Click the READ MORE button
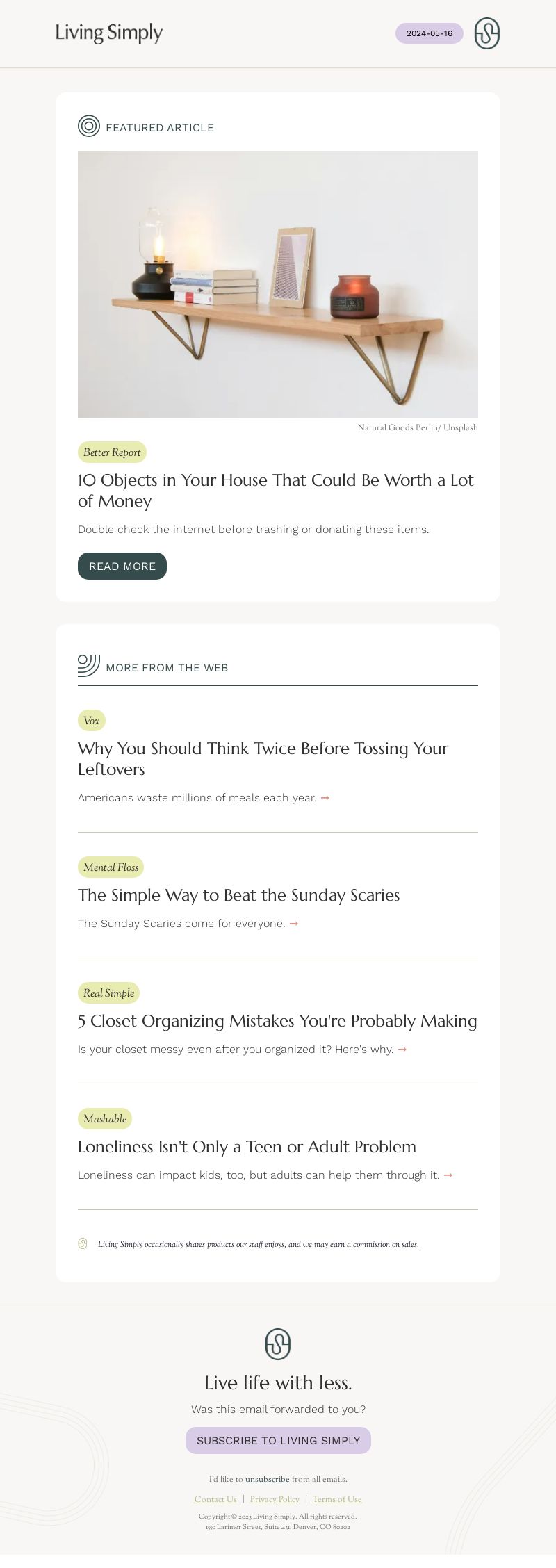Screen dimensions: 556x1568 [x=122, y=566]
